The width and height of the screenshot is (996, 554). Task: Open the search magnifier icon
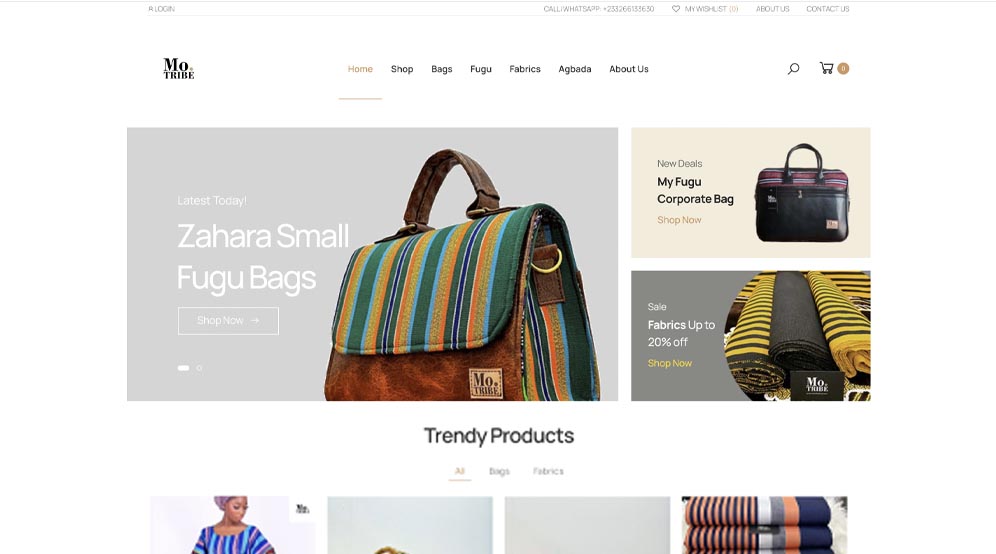pos(793,69)
